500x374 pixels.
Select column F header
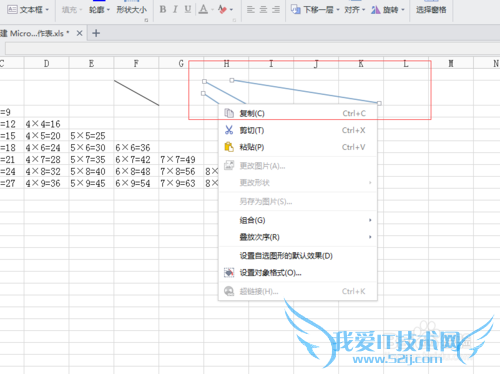point(136,63)
